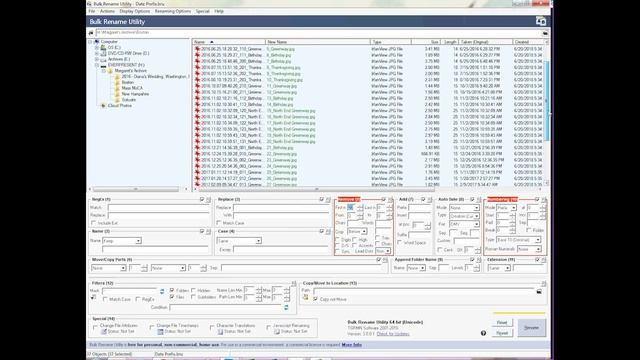
Task: Expand the EVERPRESENT (H:) drive tree node
Action: click(x=97, y=65)
